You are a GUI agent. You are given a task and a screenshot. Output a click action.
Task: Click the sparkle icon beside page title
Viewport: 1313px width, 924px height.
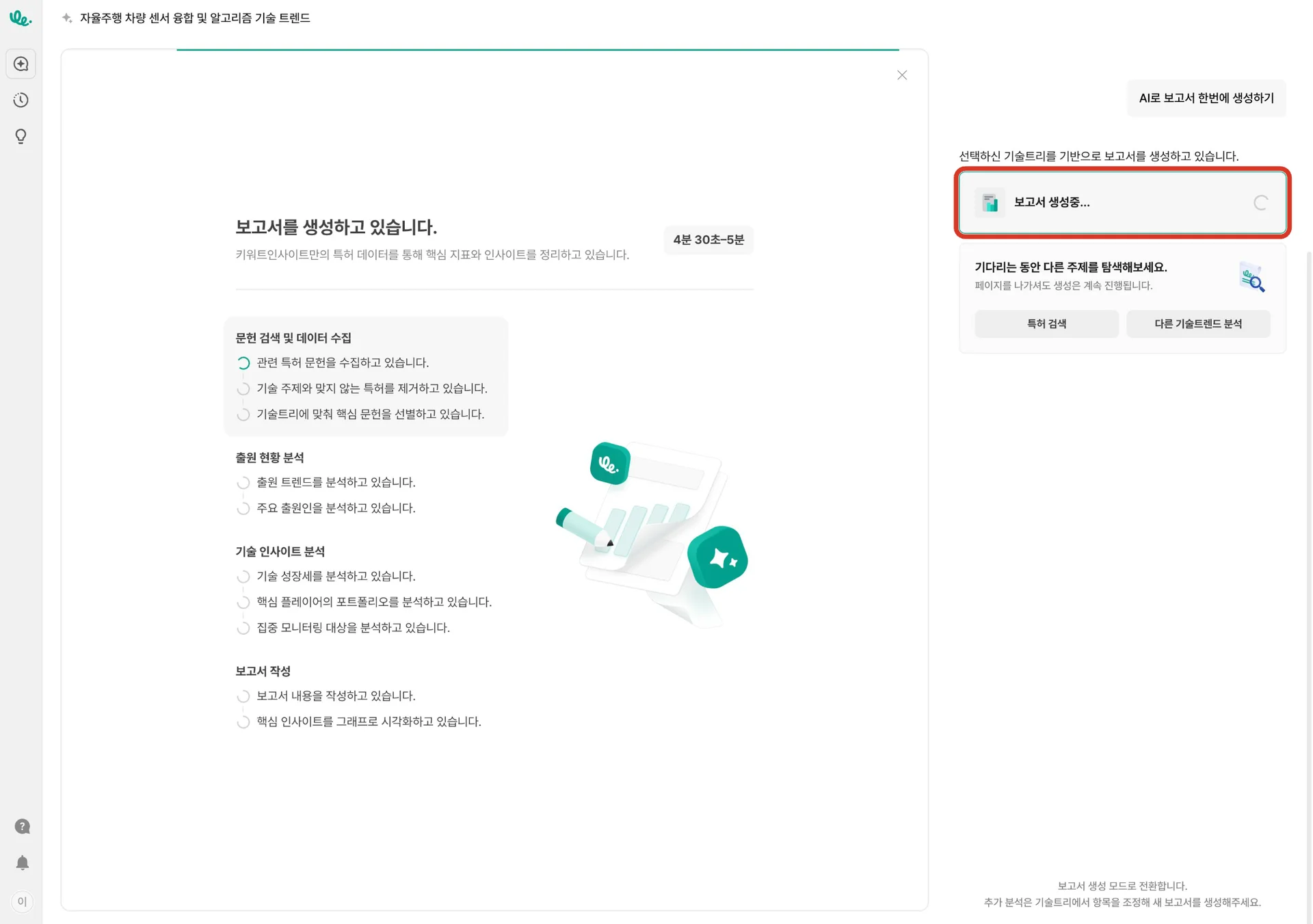coord(67,18)
